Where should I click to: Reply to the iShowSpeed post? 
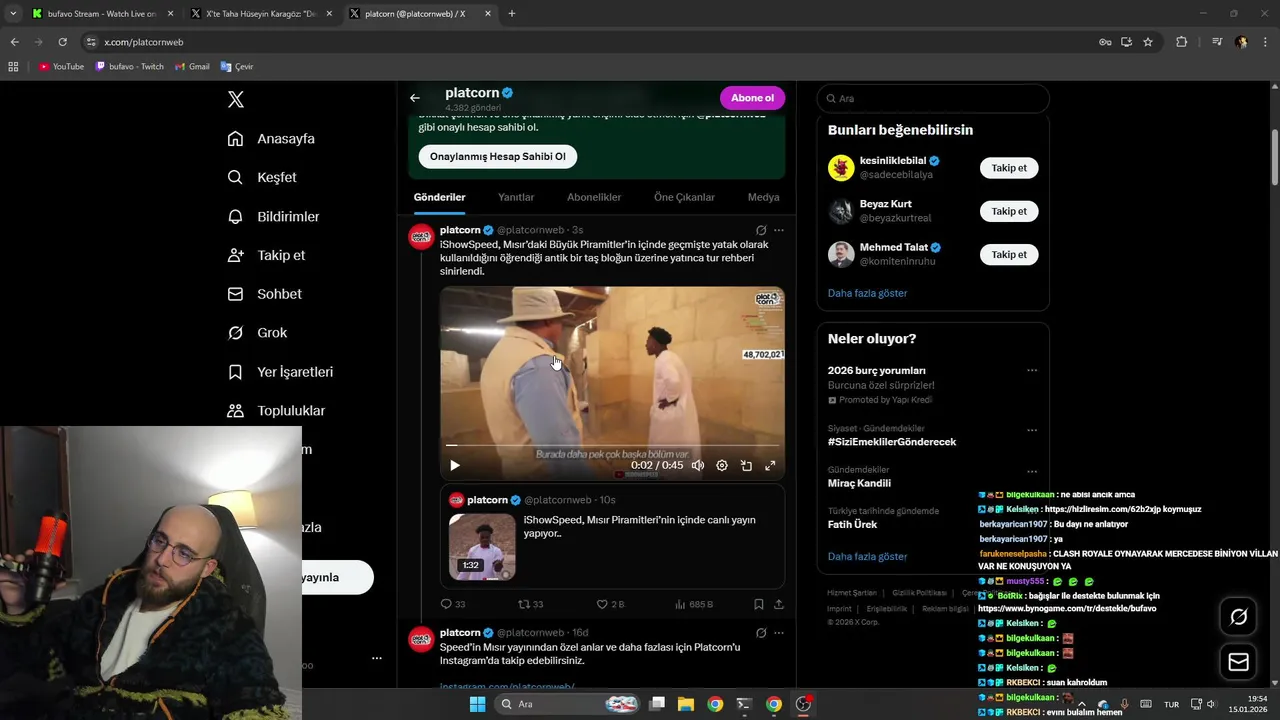pyautogui.click(x=453, y=604)
